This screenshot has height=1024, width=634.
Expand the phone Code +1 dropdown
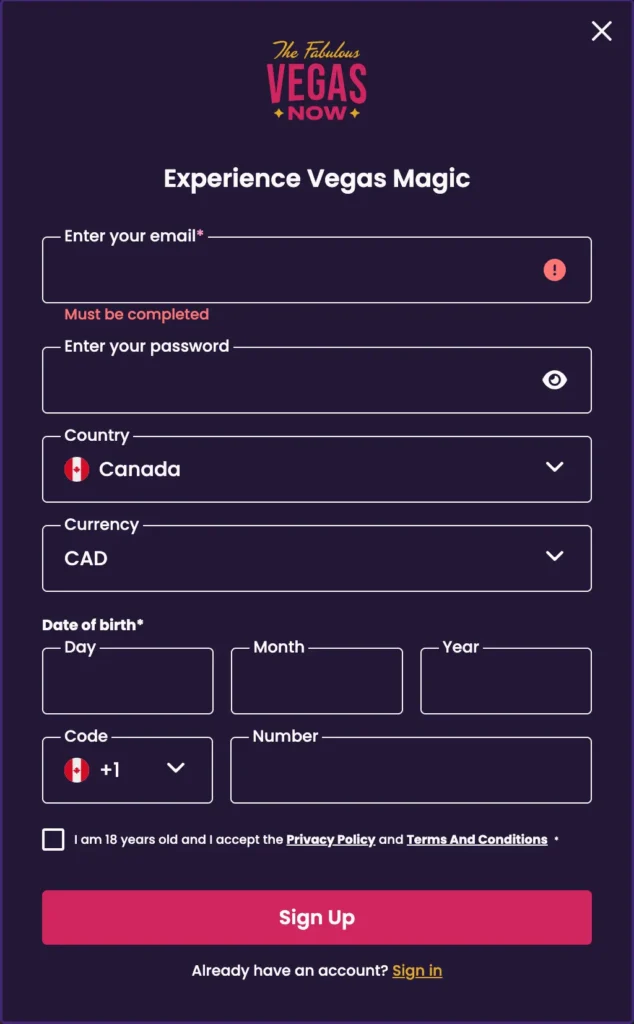pyautogui.click(x=176, y=768)
